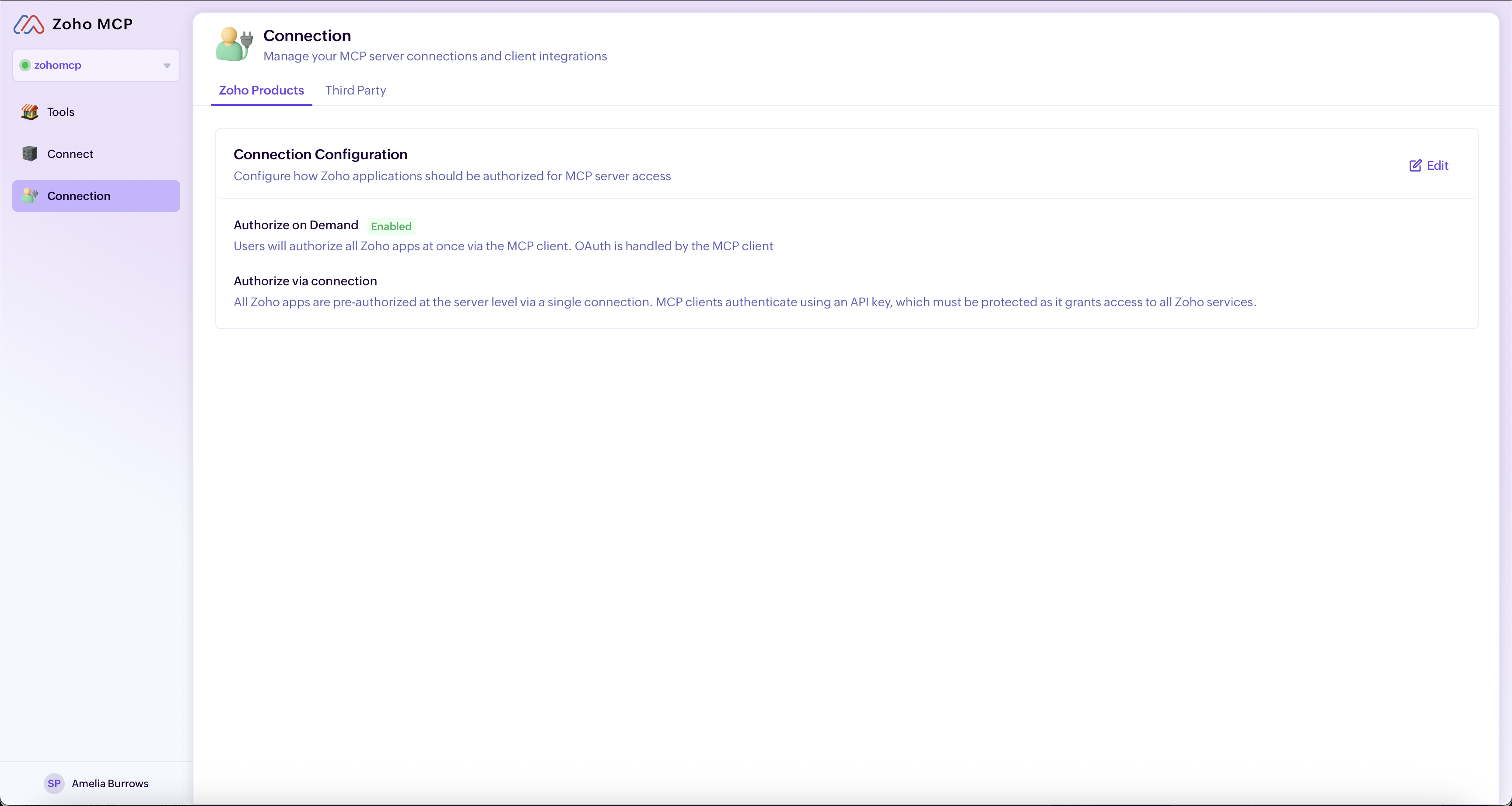
Task: Select the Authorize on Demand heading
Action: click(x=296, y=225)
